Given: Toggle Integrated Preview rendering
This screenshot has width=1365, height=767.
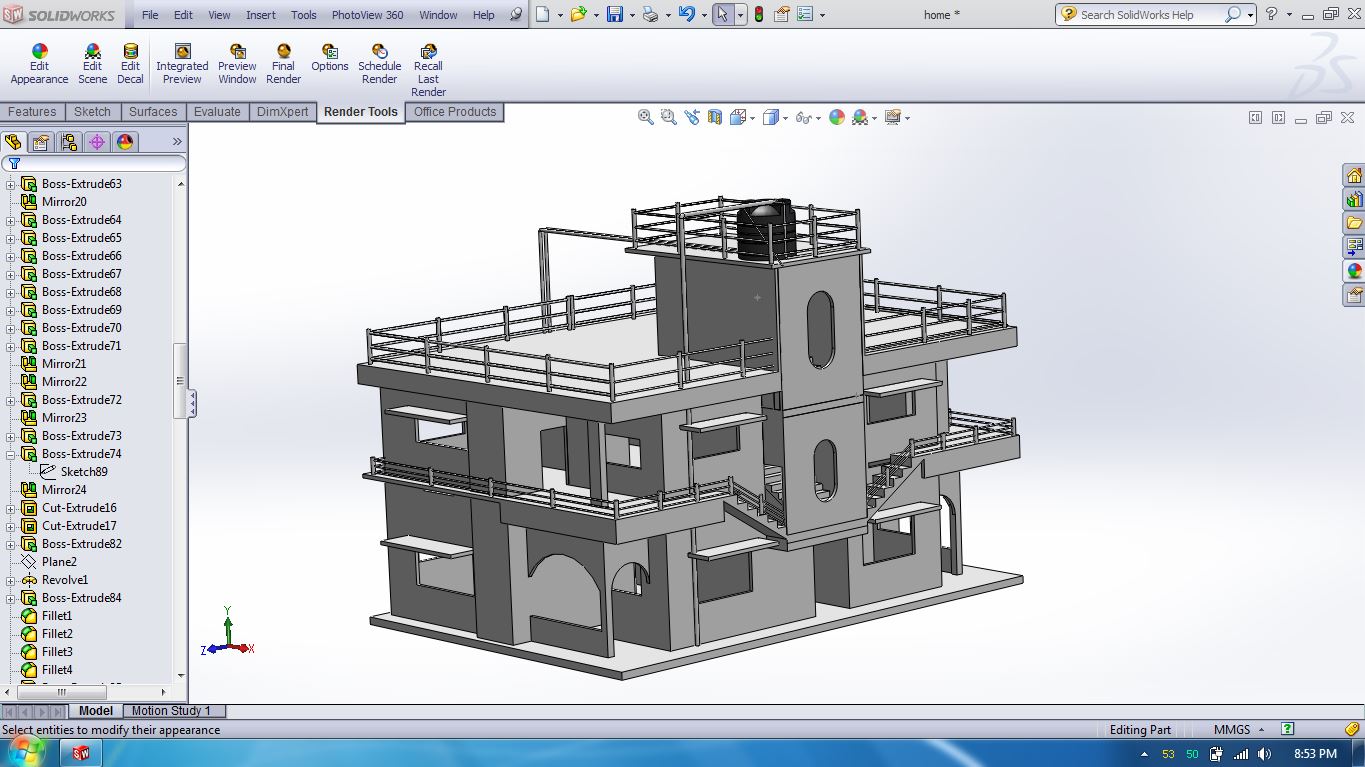Looking at the screenshot, I should [182, 64].
